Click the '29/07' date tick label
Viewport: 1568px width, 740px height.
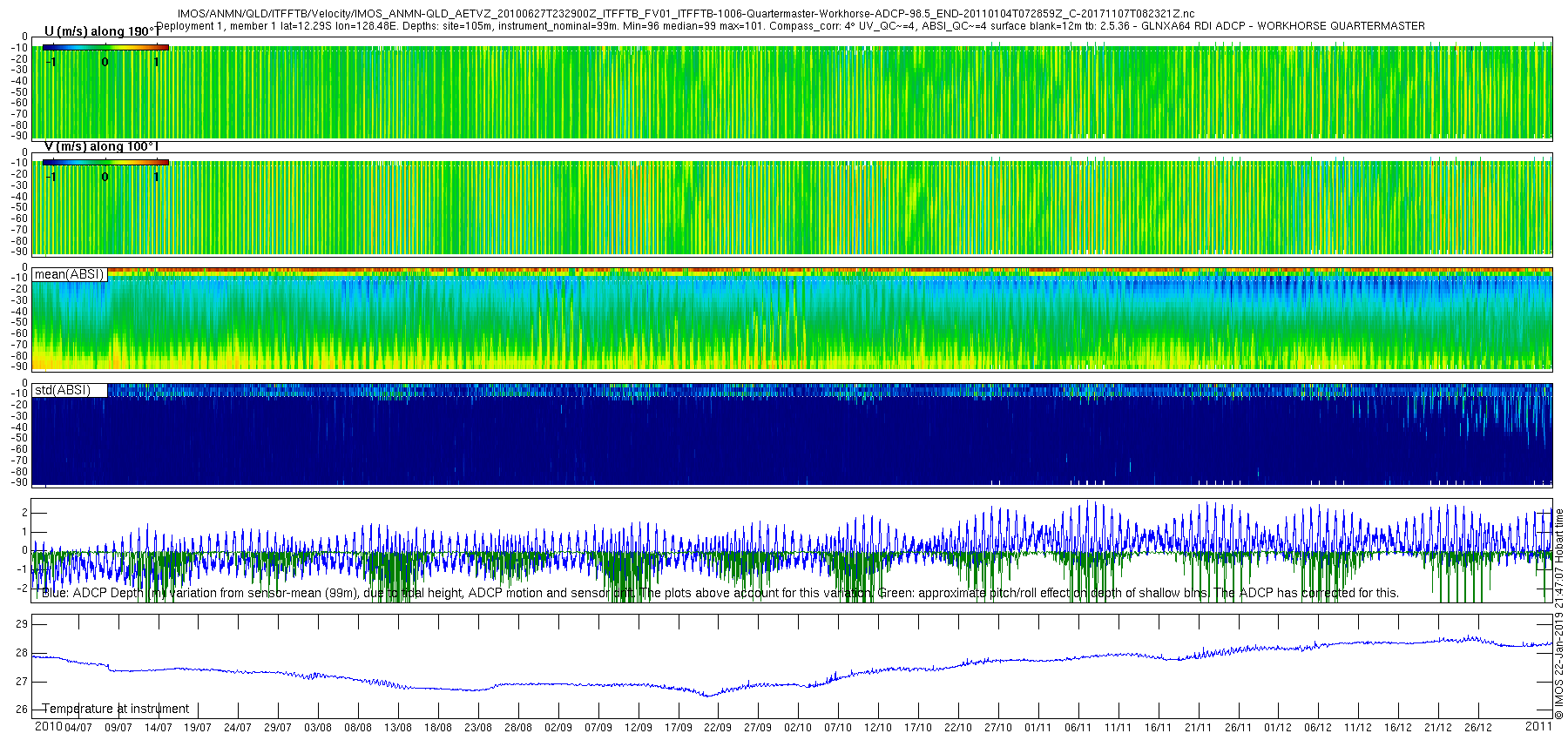pyautogui.click(x=278, y=728)
